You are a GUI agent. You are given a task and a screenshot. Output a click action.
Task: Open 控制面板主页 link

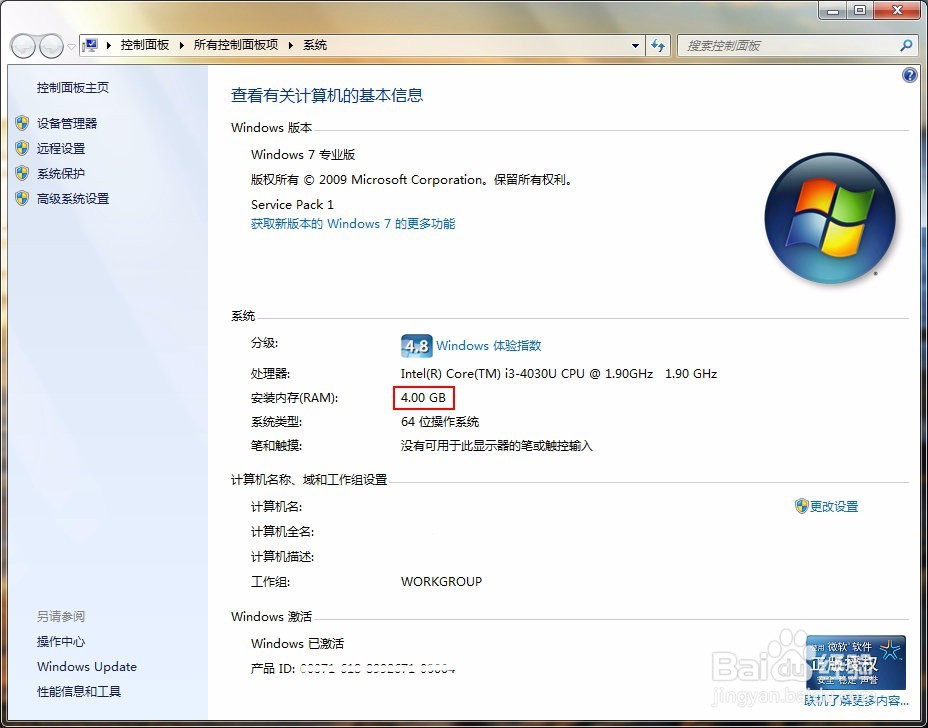(x=73, y=88)
